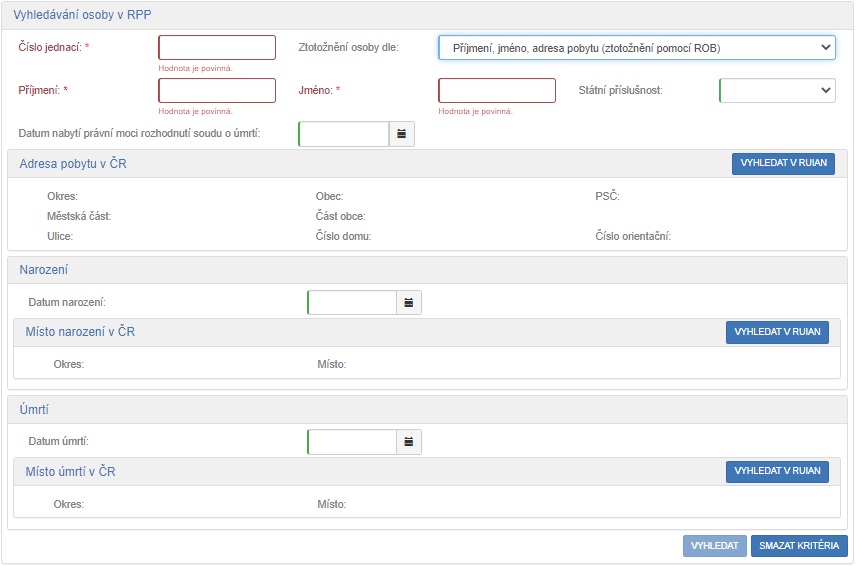This screenshot has height=566, width=856.
Task: Click the Datum úmrtí date field
Action: (x=352, y=442)
